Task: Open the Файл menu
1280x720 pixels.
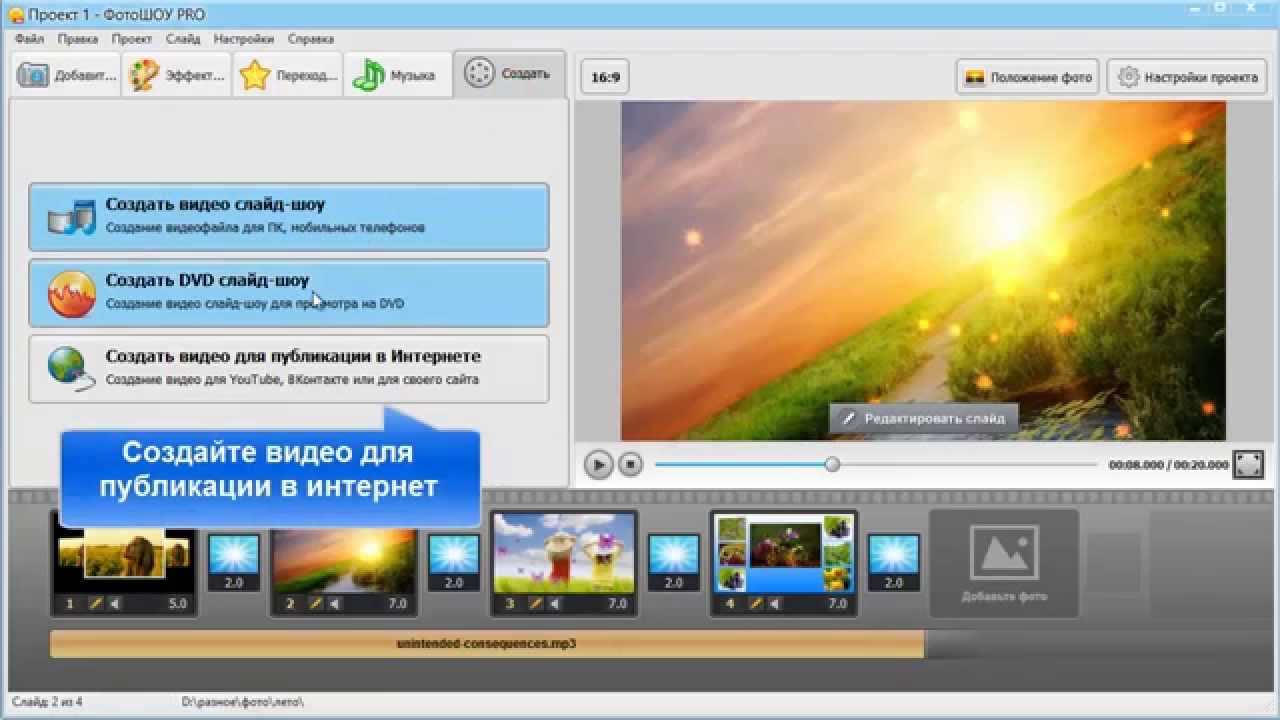Action: pyautogui.click(x=29, y=39)
